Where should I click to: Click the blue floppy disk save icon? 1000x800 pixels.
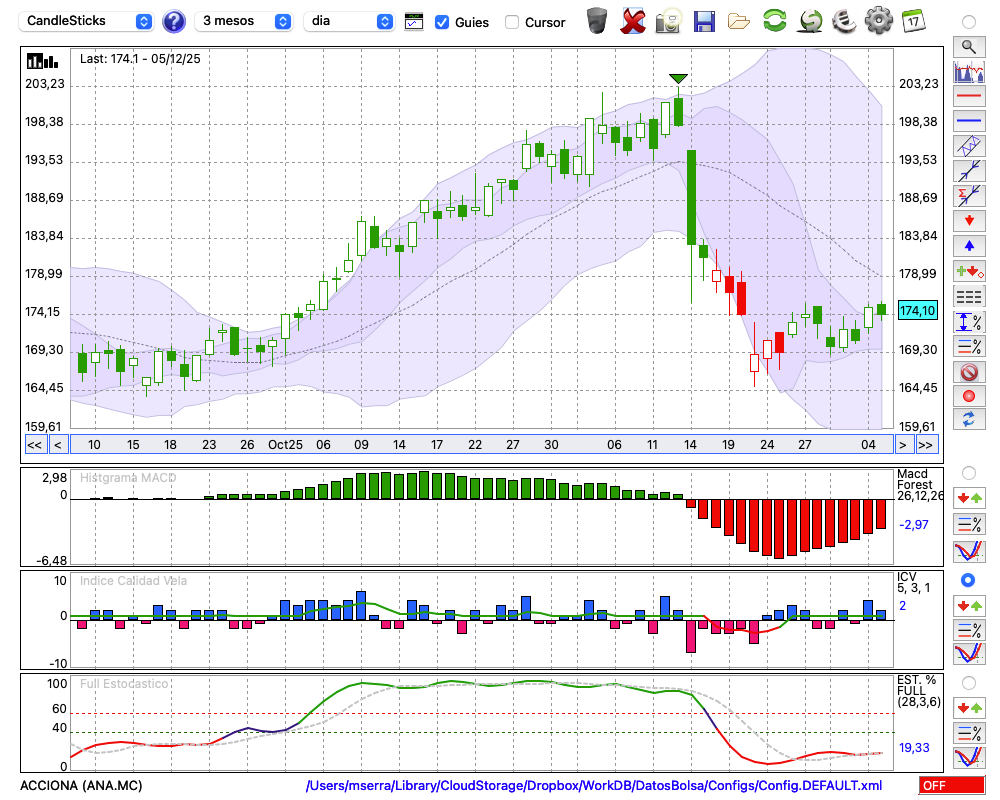(704, 20)
